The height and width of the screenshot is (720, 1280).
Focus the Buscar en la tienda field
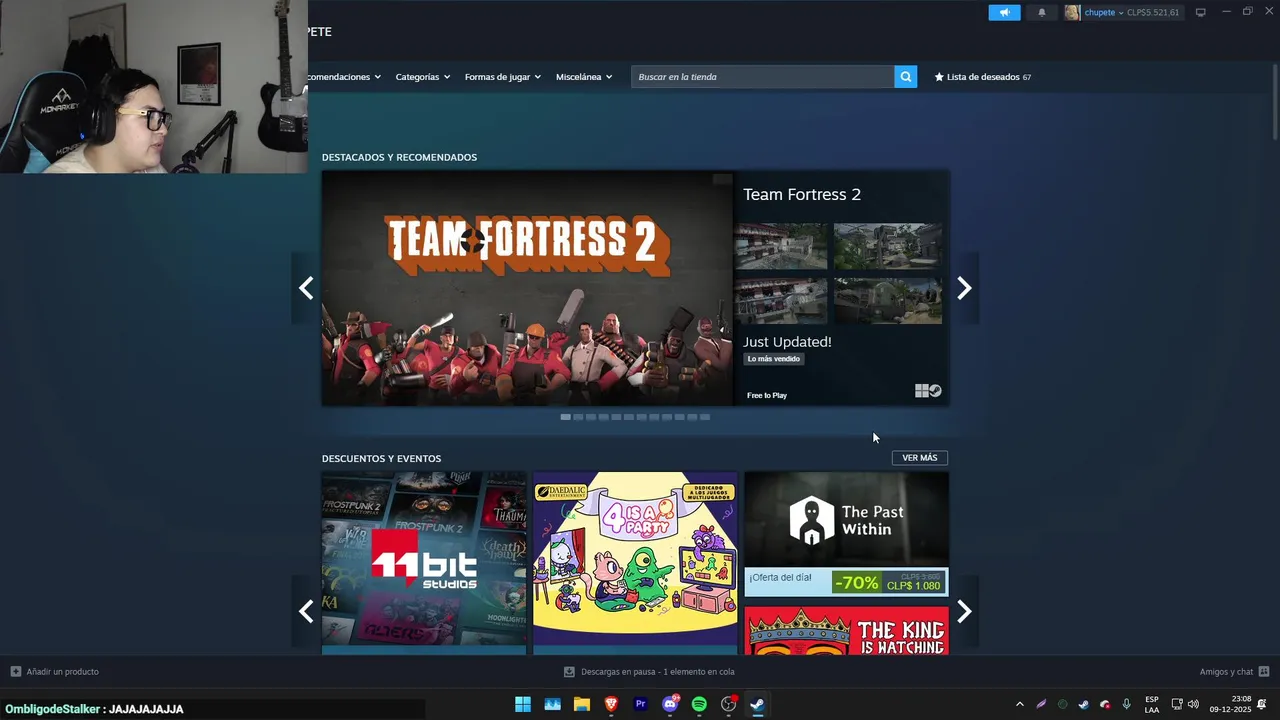point(762,77)
